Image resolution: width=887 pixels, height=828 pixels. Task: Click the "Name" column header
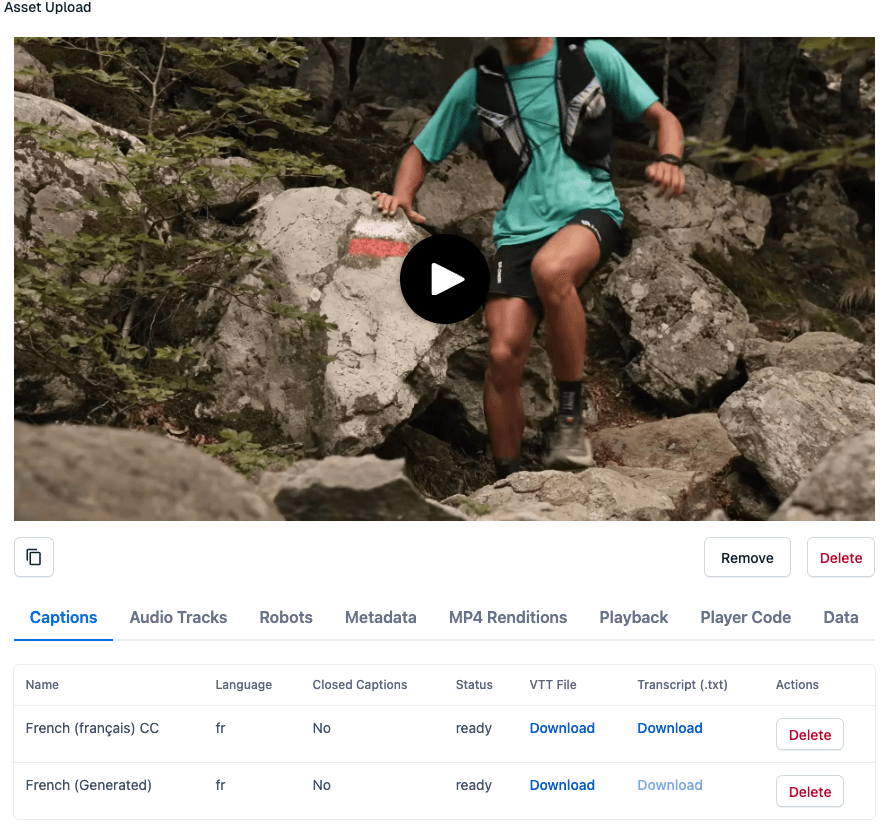point(42,684)
